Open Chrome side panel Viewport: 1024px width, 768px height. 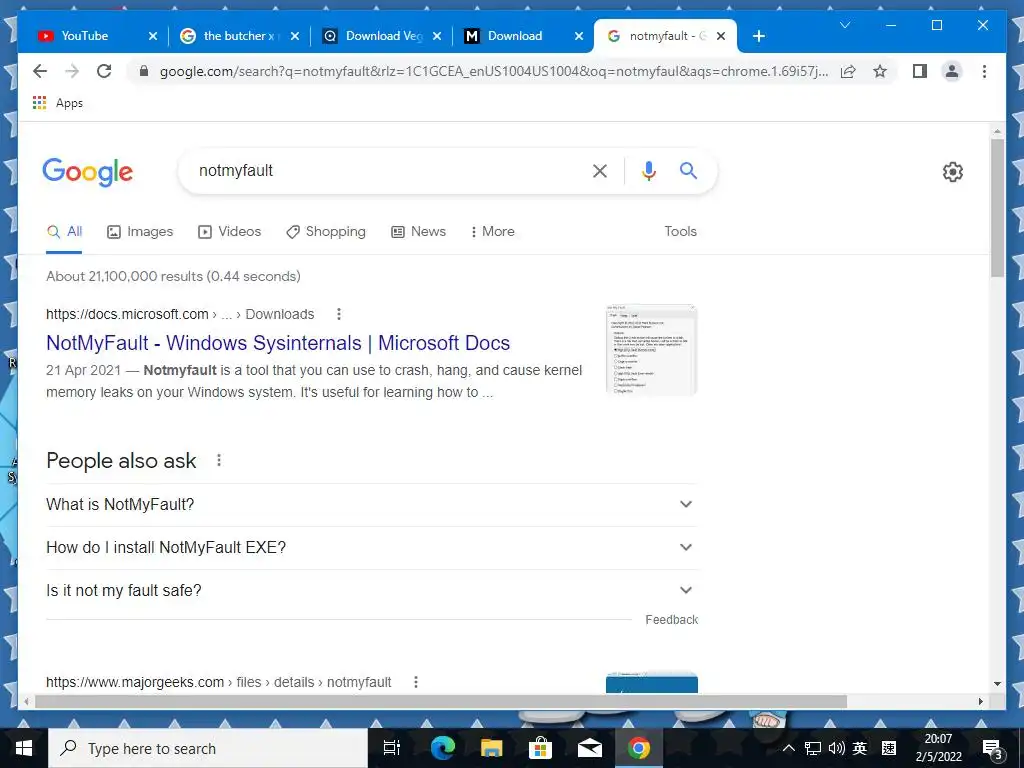[920, 71]
